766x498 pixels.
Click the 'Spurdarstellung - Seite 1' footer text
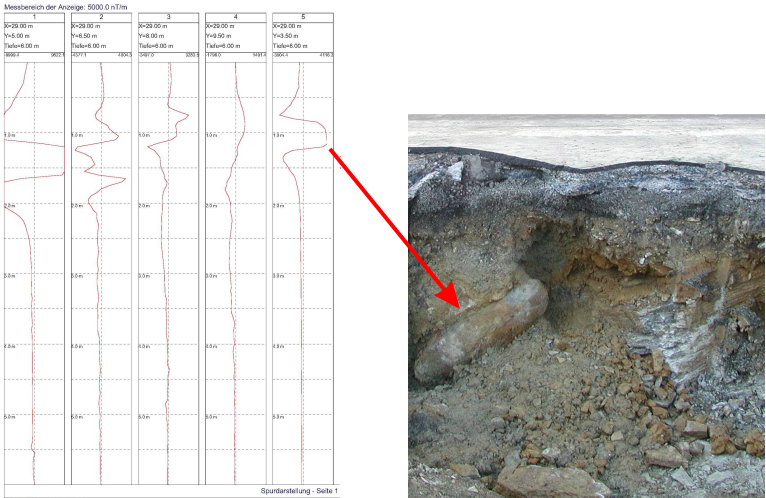pyautogui.click(x=298, y=490)
